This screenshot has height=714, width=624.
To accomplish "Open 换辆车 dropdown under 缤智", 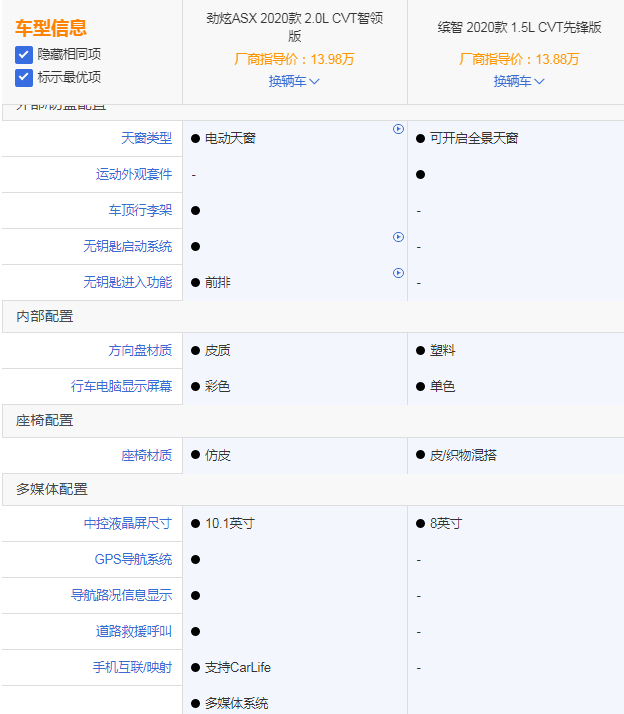I will point(519,81).
